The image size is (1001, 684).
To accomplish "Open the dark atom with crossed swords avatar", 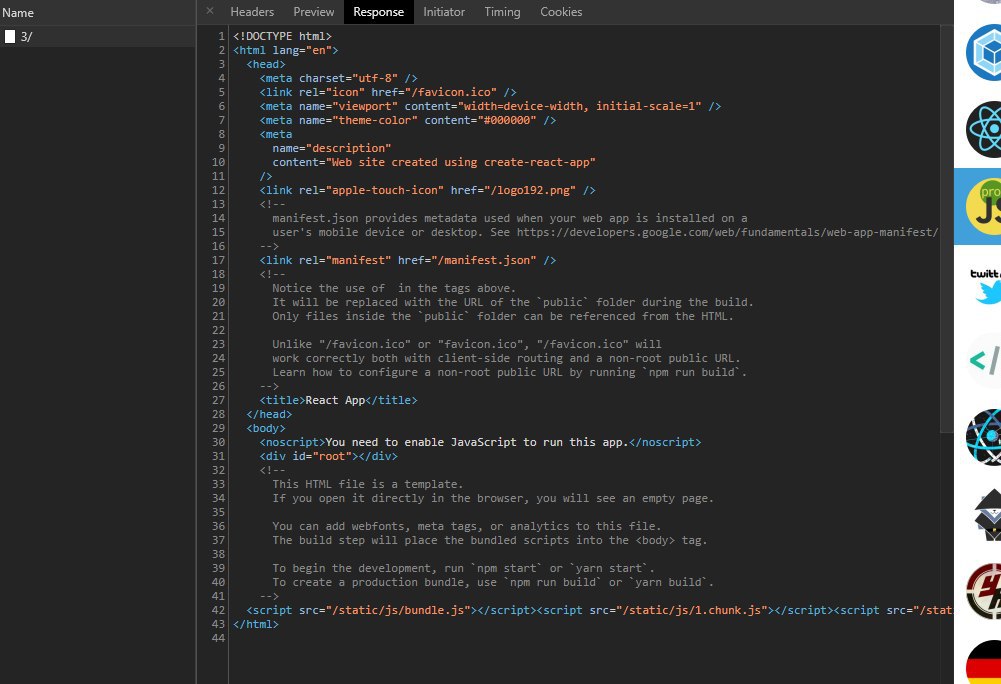I will tap(983, 437).
